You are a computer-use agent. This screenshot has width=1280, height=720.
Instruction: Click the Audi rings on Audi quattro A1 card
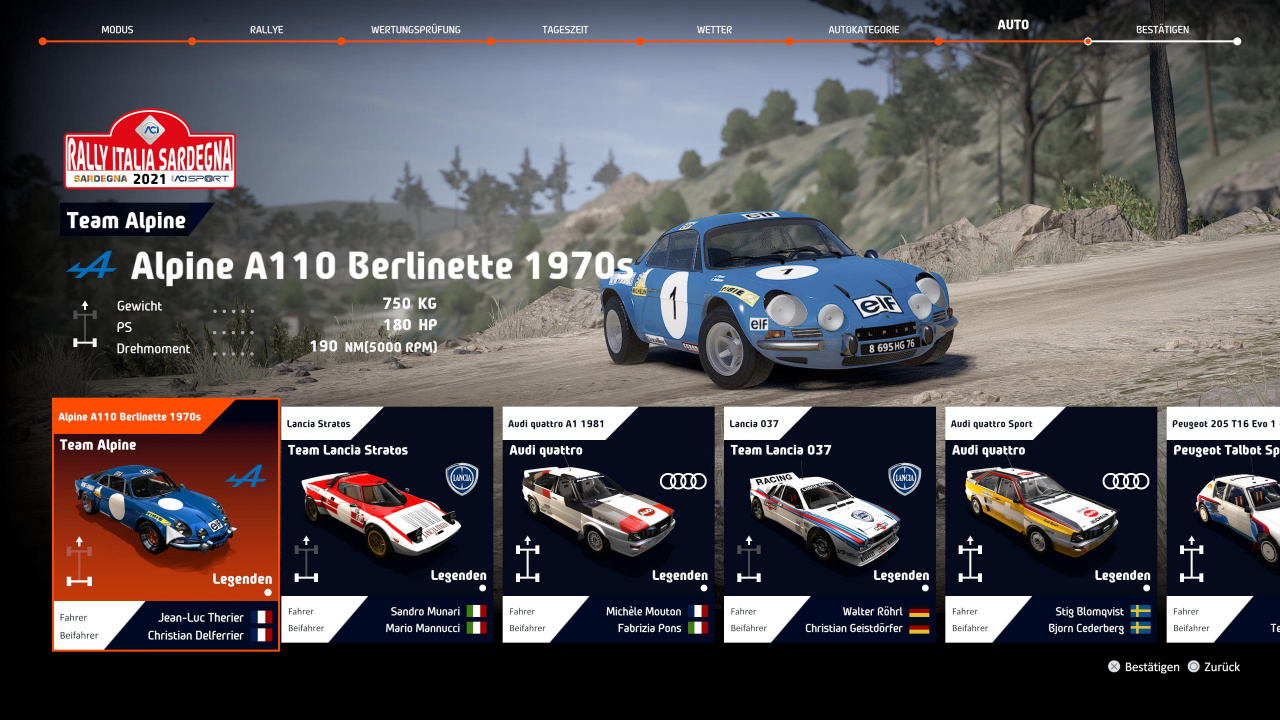click(683, 481)
